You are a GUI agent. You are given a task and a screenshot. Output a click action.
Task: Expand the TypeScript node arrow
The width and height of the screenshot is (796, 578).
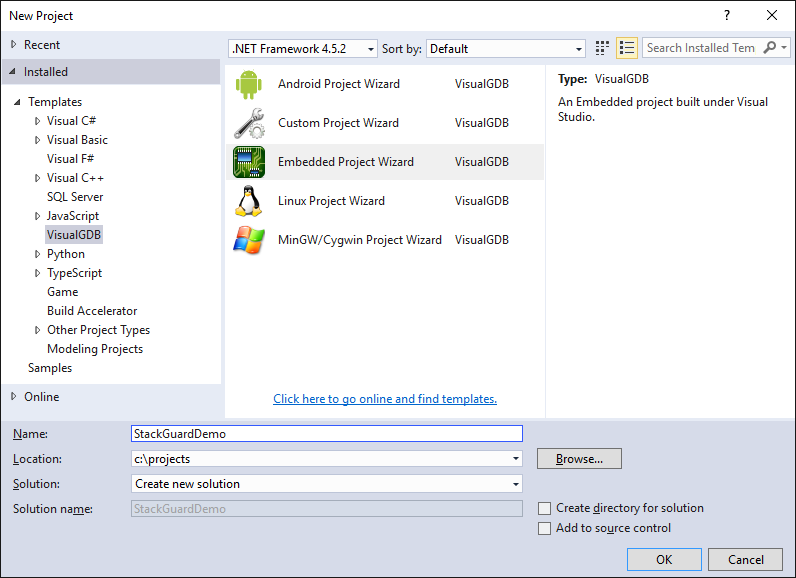pos(37,273)
